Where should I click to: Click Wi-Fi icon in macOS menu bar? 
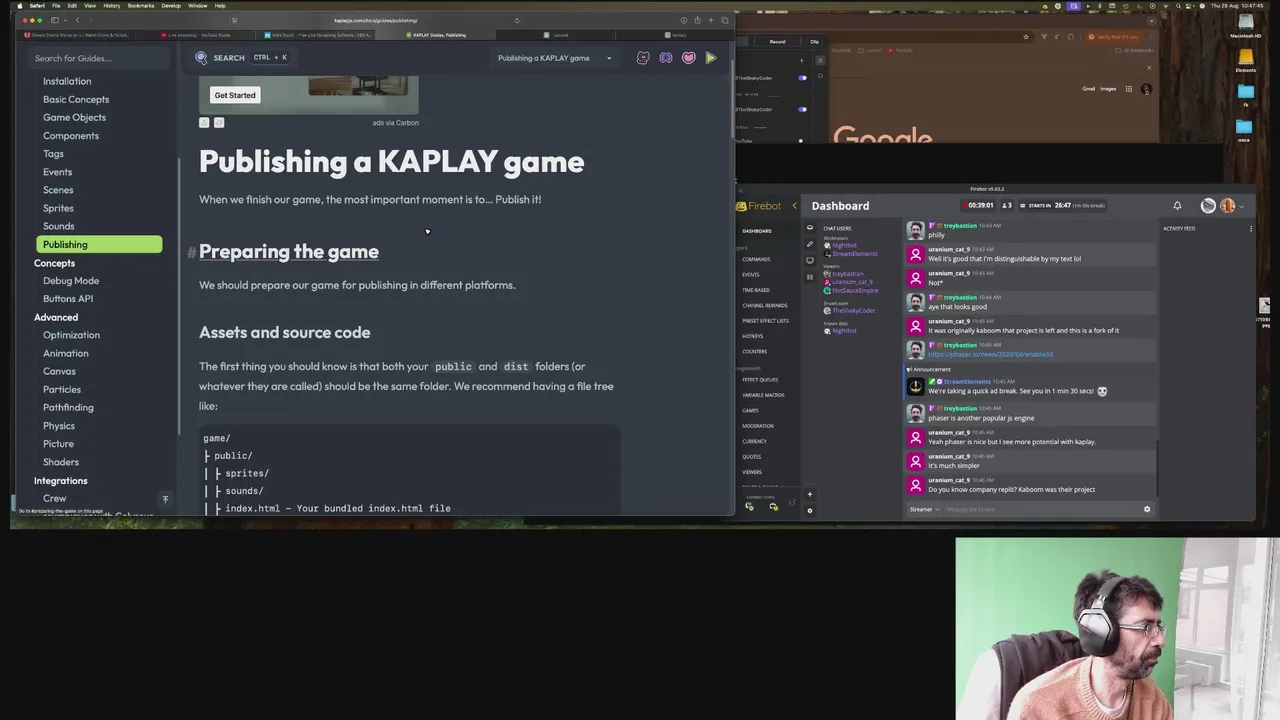(x=1166, y=6)
